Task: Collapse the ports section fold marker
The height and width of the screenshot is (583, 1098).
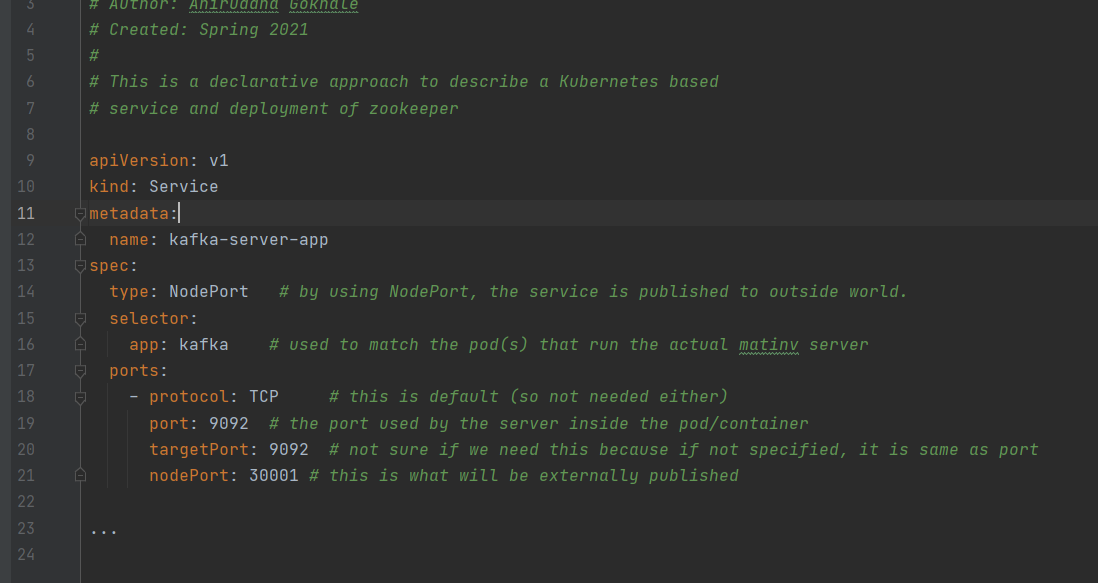Action: click(x=80, y=371)
